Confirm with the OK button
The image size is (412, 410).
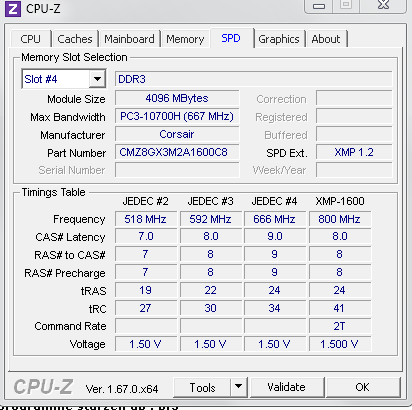click(x=362, y=387)
